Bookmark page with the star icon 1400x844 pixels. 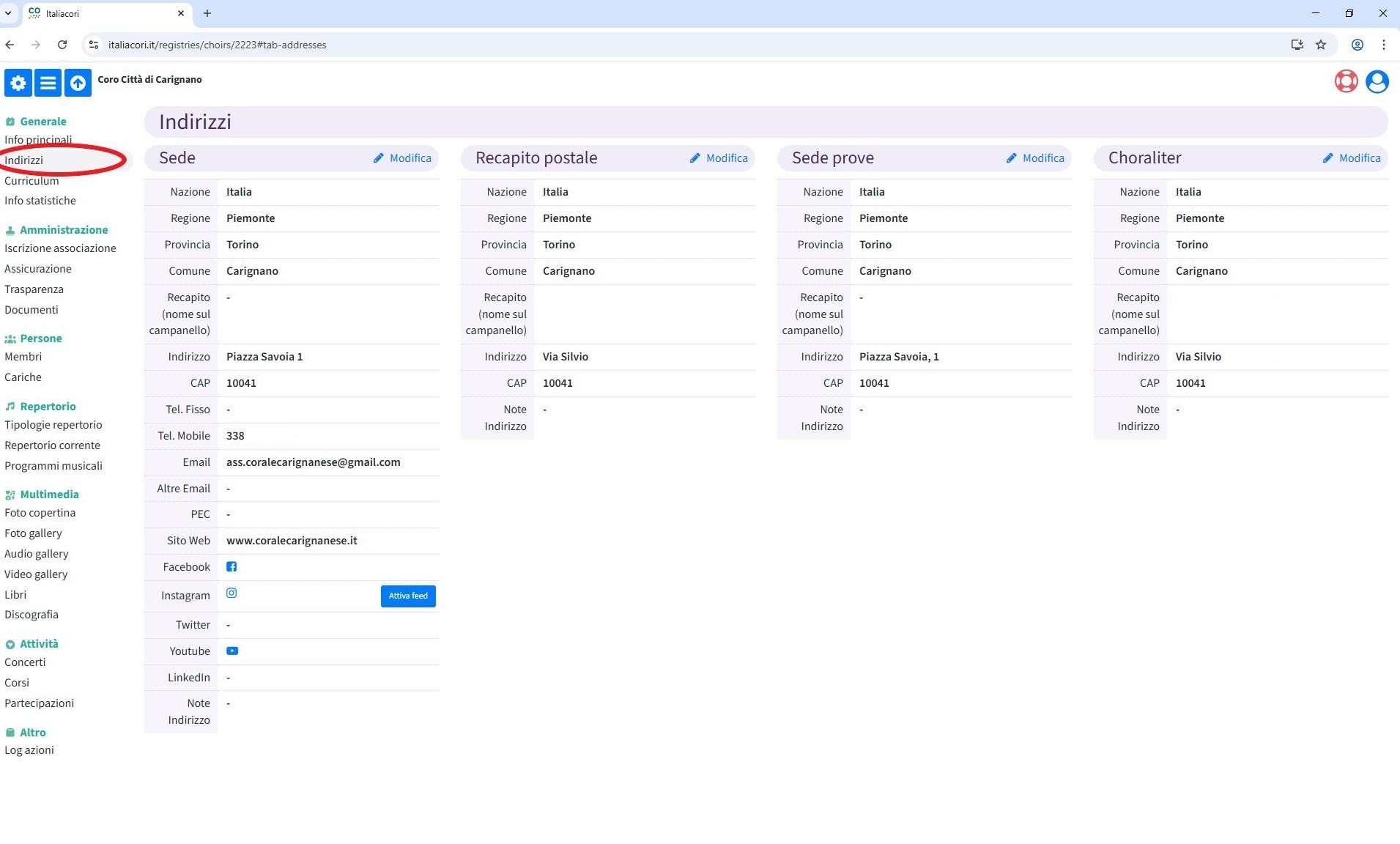click(1320, 45)
